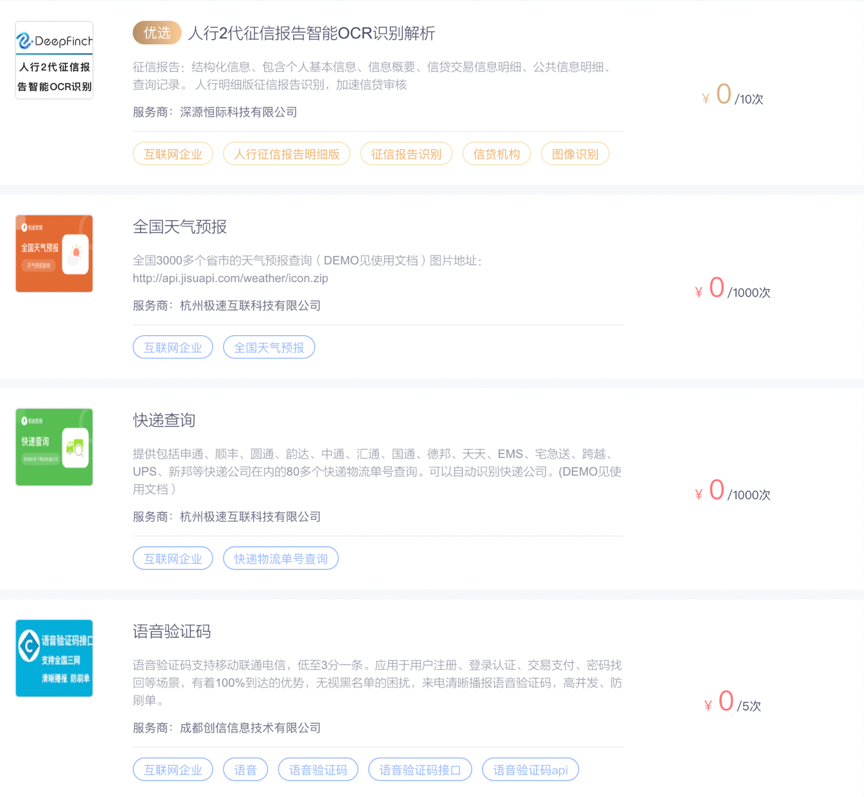864x797 pixels.
Task: Click the 提供包括申通、顺丰 description text
Action: (377, 471)
